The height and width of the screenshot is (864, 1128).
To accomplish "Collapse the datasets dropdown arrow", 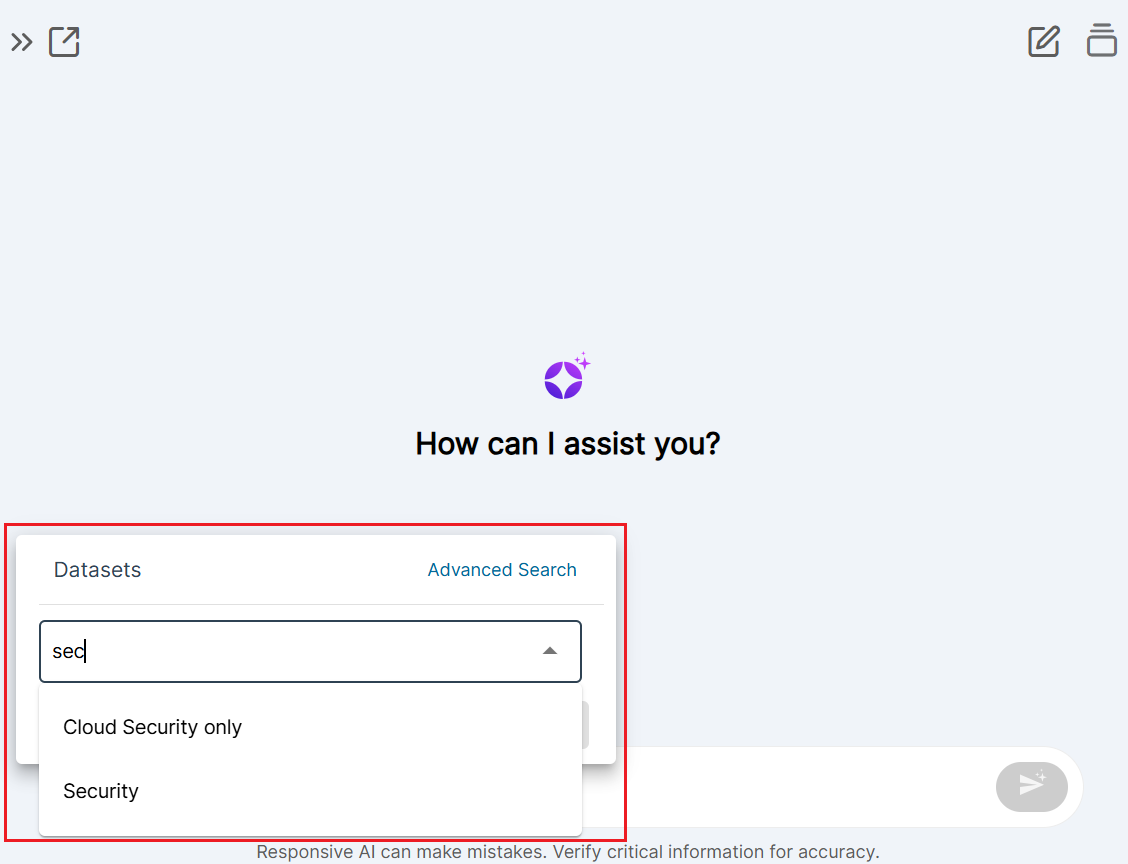I will (x=550, y=651).
